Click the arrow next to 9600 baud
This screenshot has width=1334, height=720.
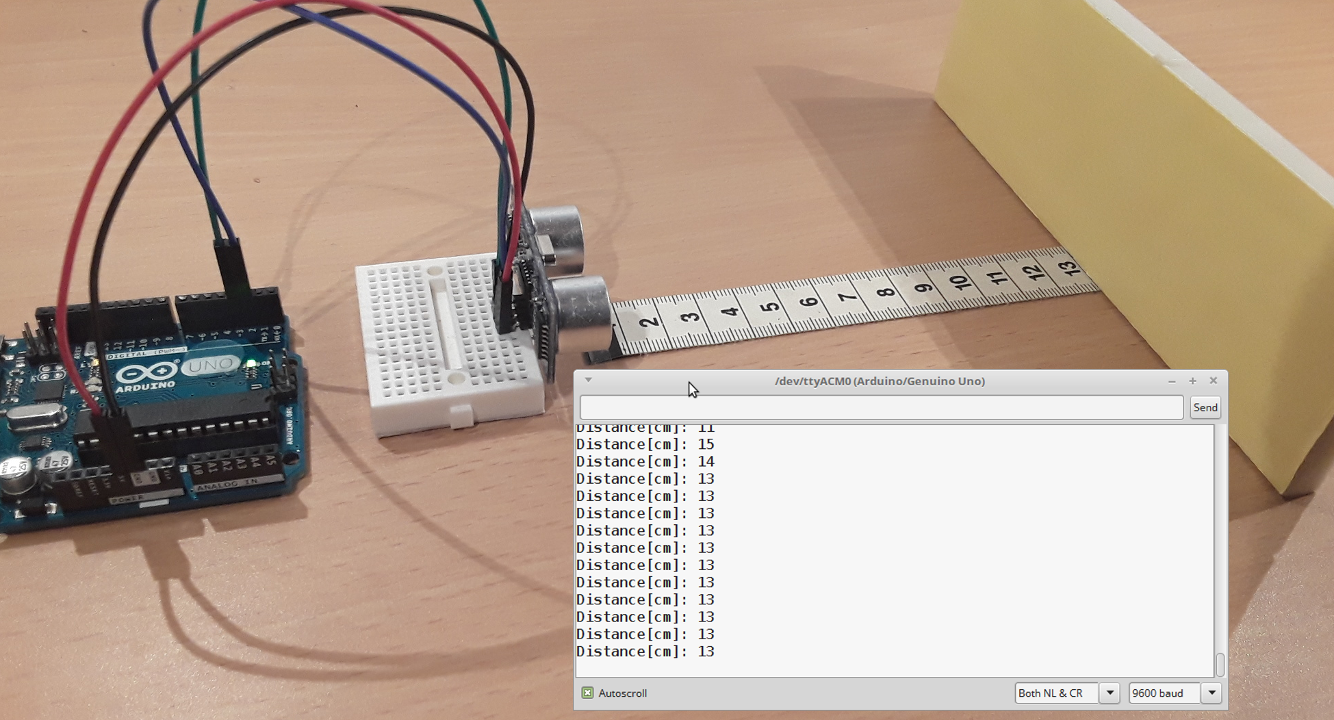pos(1212,693)
